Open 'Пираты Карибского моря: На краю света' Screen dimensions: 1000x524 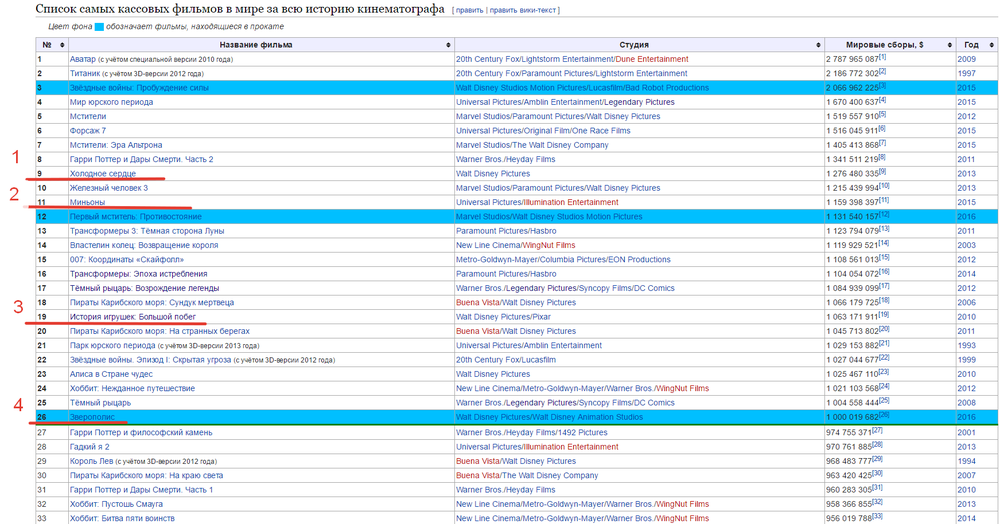[x=147, y=476]
